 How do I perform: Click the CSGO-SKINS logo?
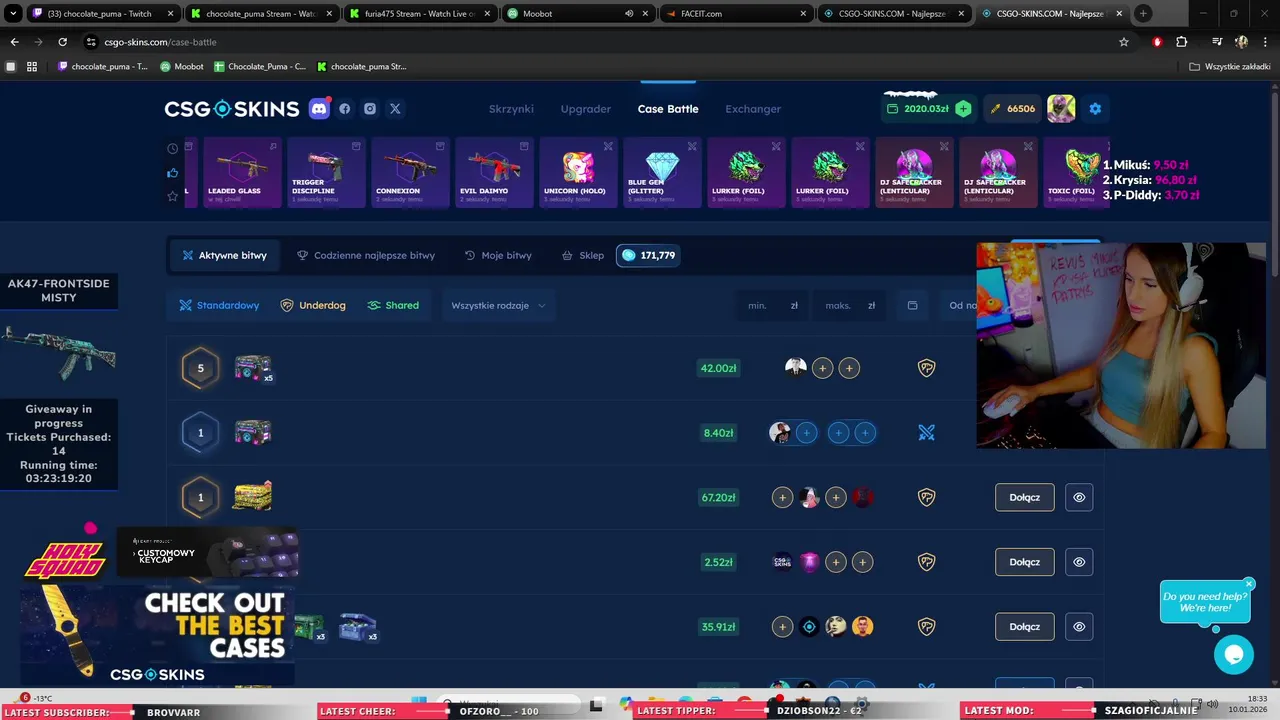pos(232,109)
